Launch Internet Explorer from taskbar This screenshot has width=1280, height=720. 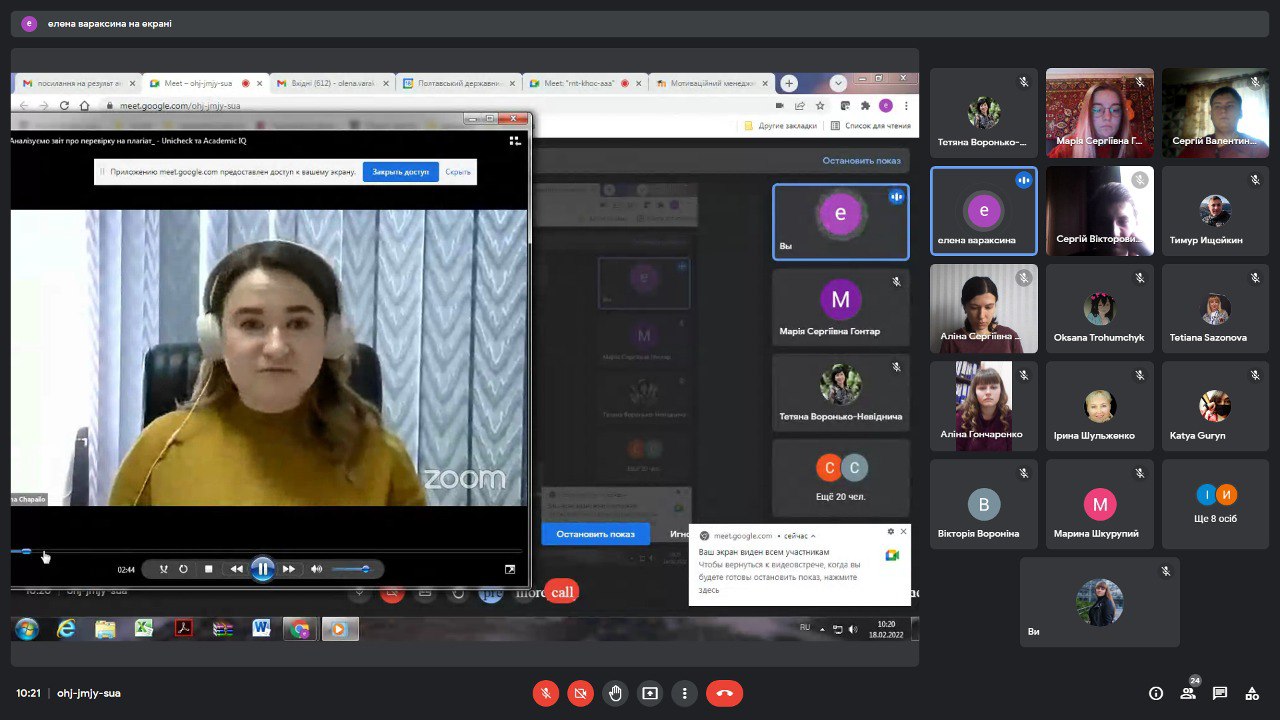[x=66, y=629]
